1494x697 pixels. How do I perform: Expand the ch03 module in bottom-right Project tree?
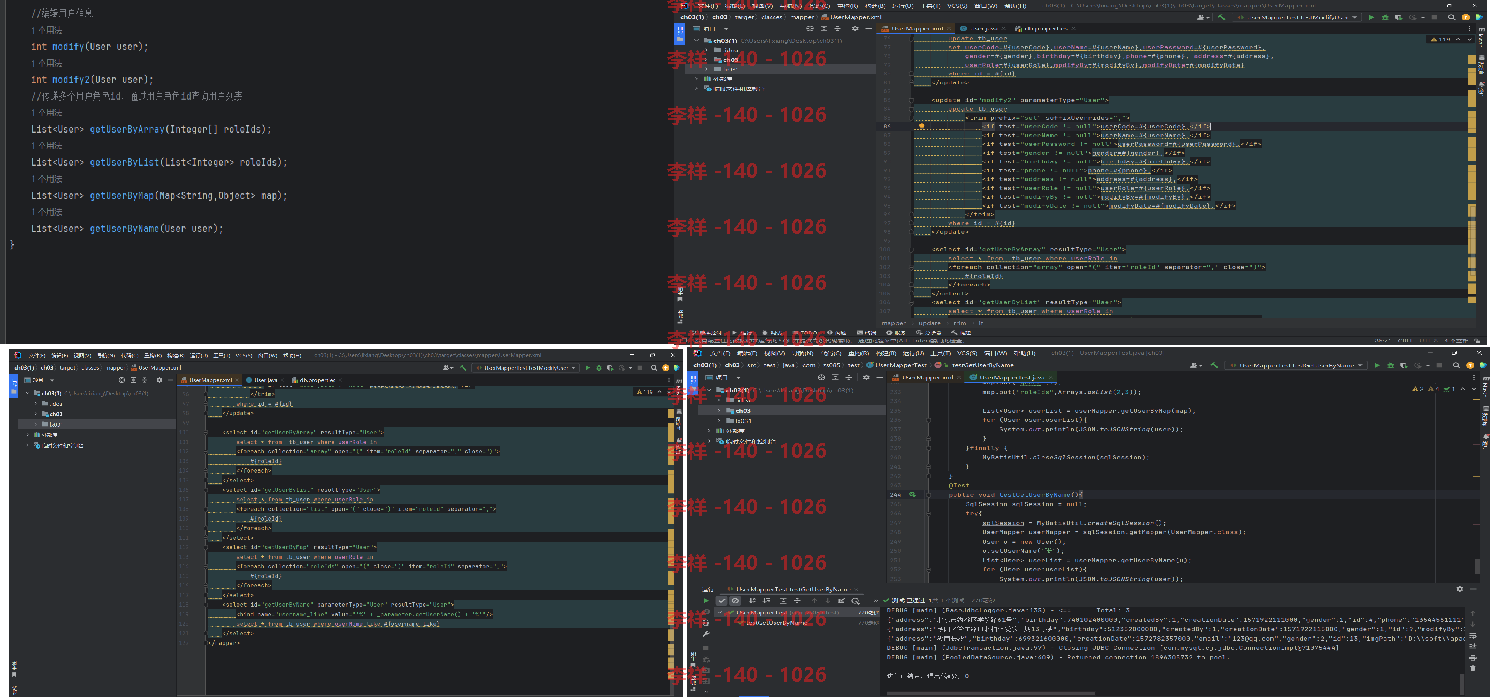coord(719,410)
